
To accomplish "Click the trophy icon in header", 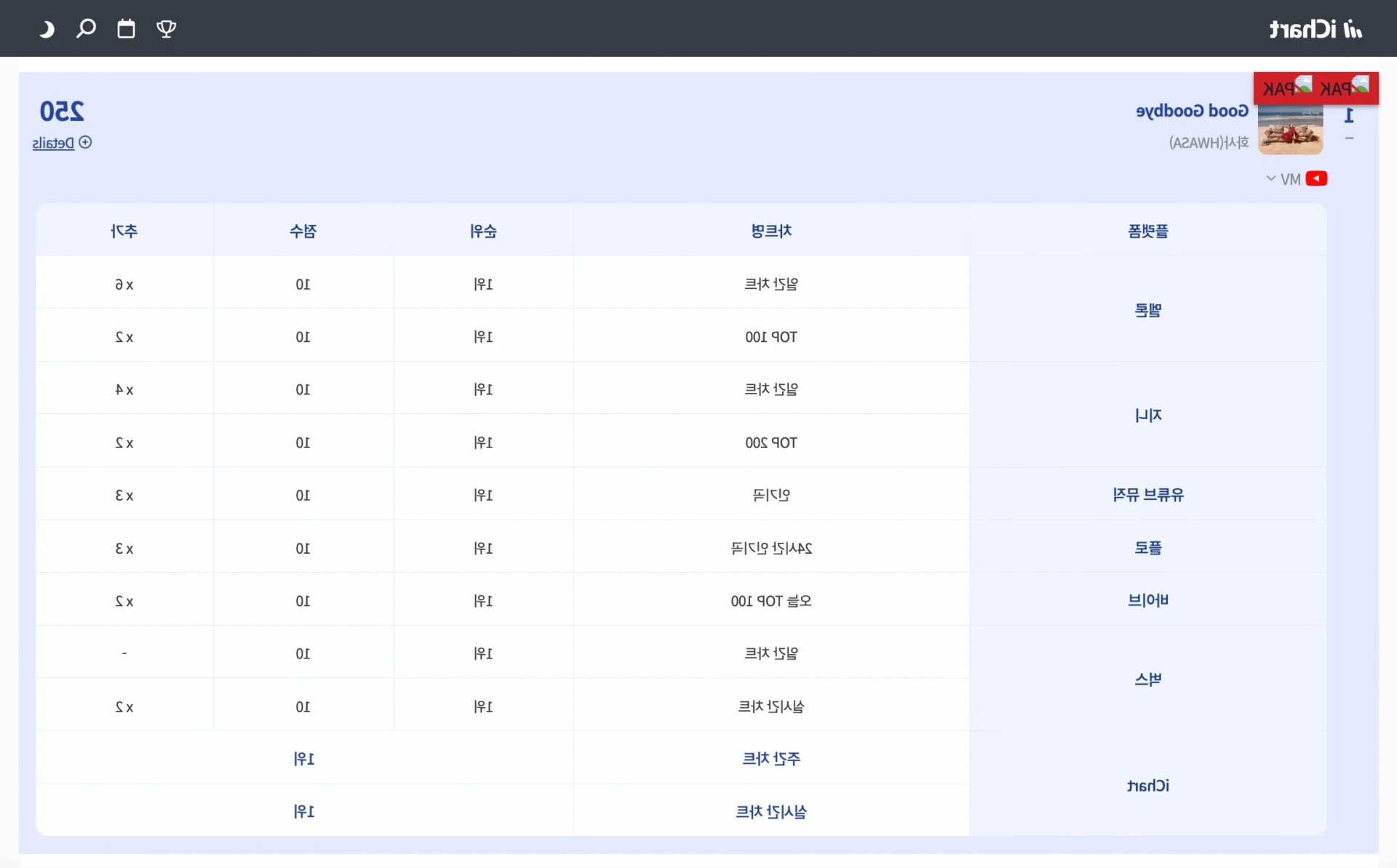I will (x=167, y=29).
